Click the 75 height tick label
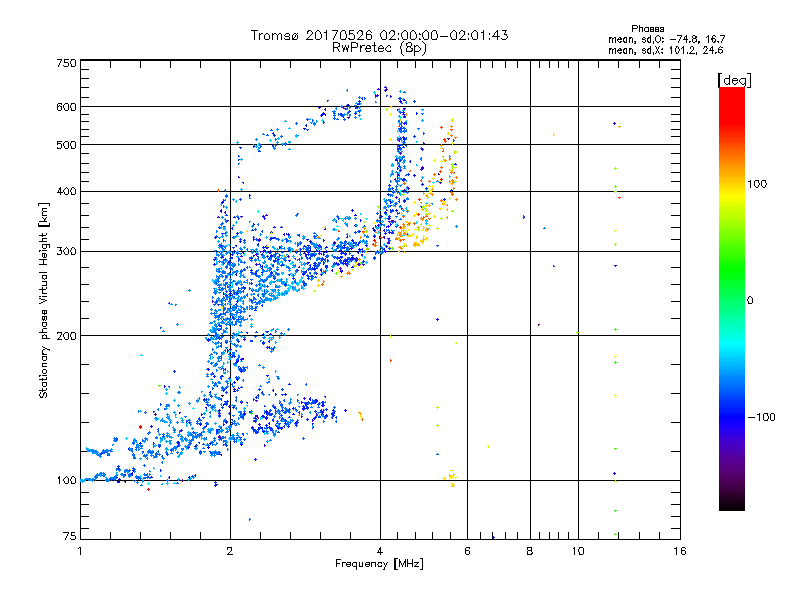Viewport: 800px width, 600px height. tap(70, 536)
